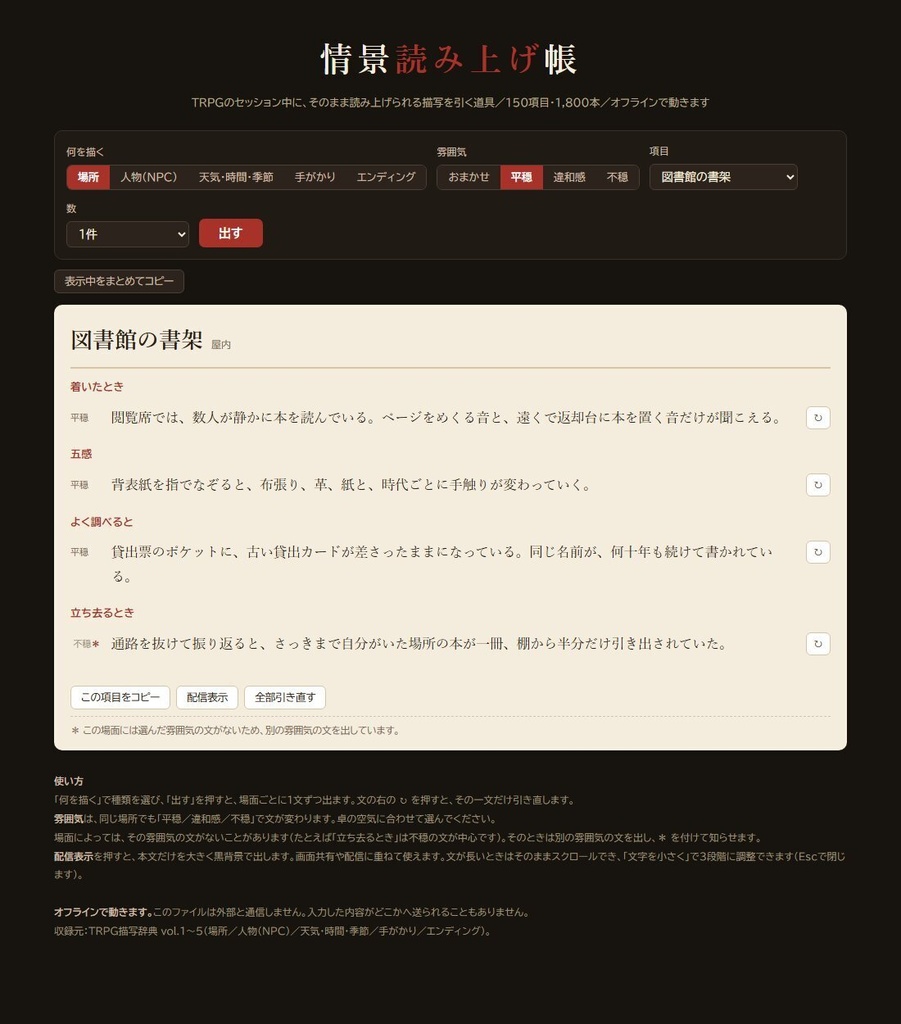Screen dimensions: 901x1024
Task: Click 表示中をまとめてコピー button
Action: (x=119, y=281)
